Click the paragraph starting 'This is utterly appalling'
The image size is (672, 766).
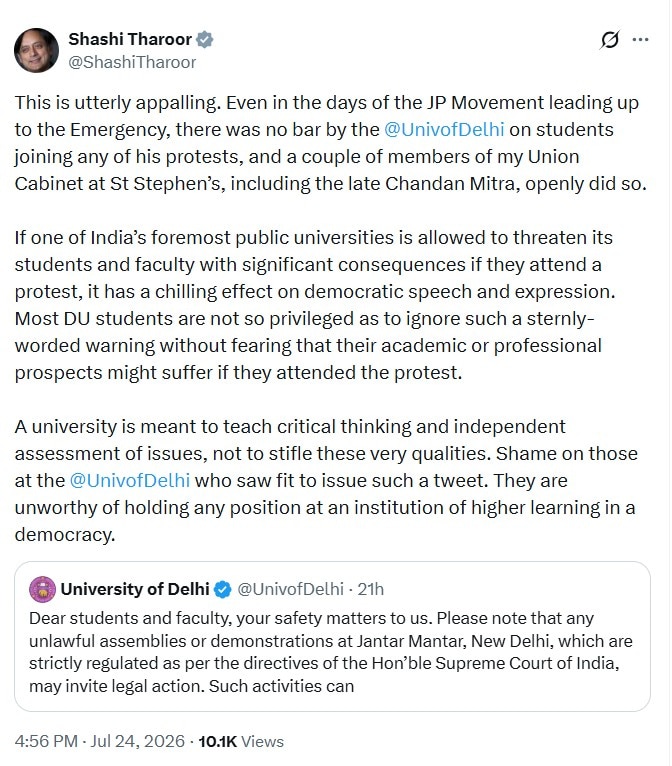tap(331, 143)
